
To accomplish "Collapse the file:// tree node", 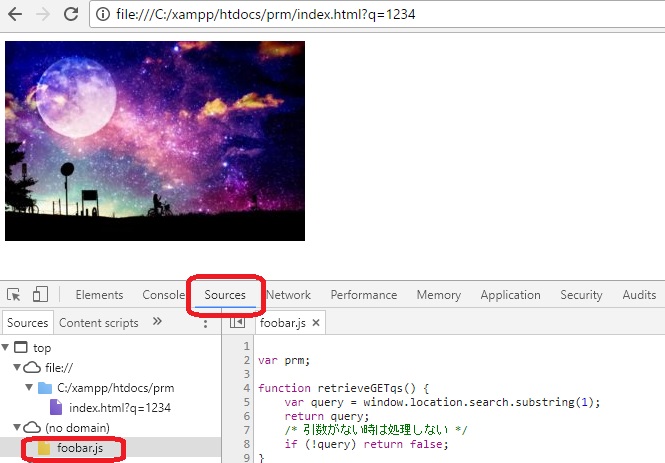I will [17, 367].
